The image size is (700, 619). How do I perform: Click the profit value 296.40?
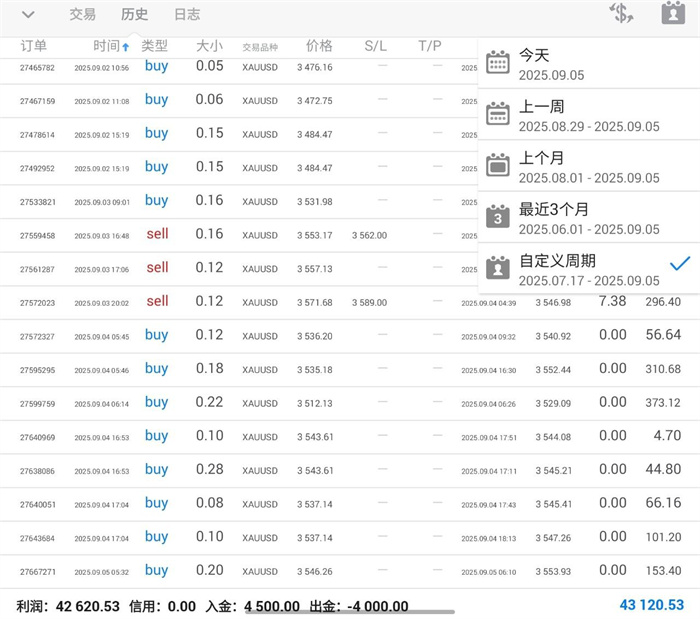[x=663, y=302]
